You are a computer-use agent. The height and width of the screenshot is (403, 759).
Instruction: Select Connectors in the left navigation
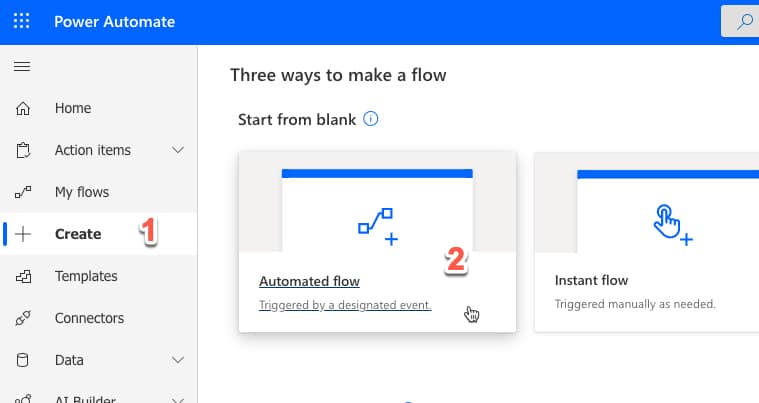coord(89,318)
